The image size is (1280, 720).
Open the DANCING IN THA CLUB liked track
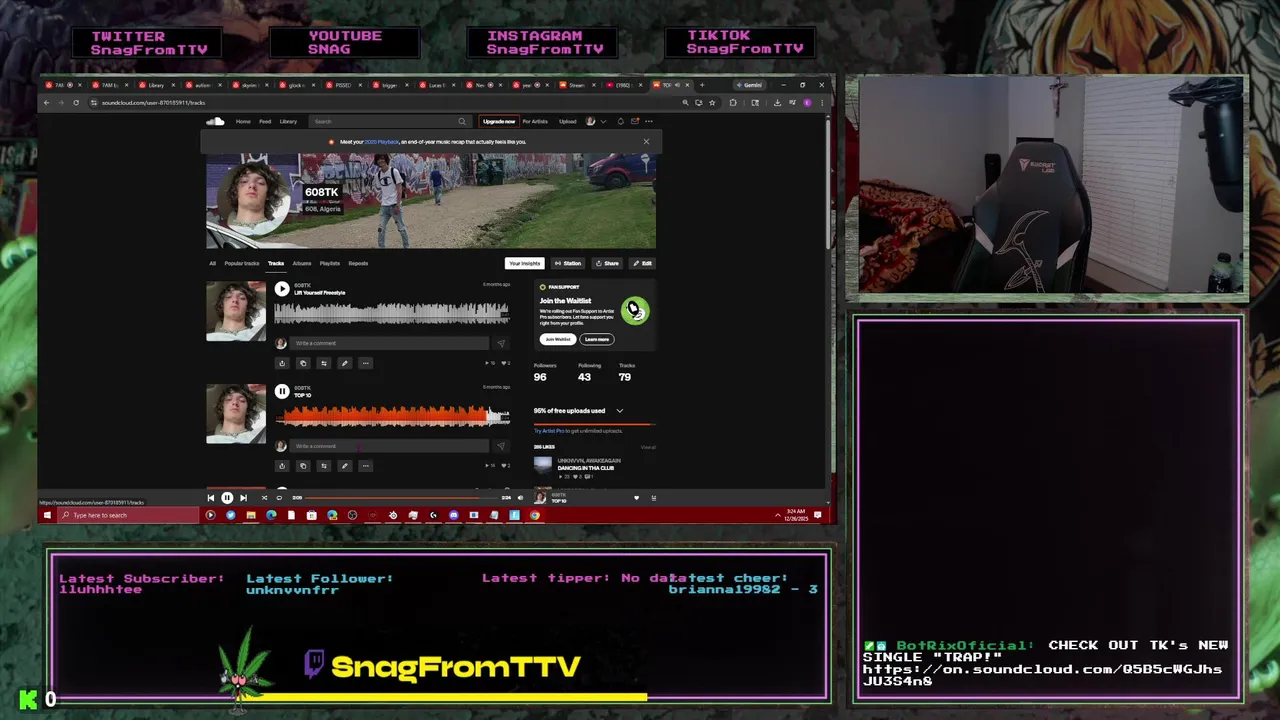[x=586, y=468]
